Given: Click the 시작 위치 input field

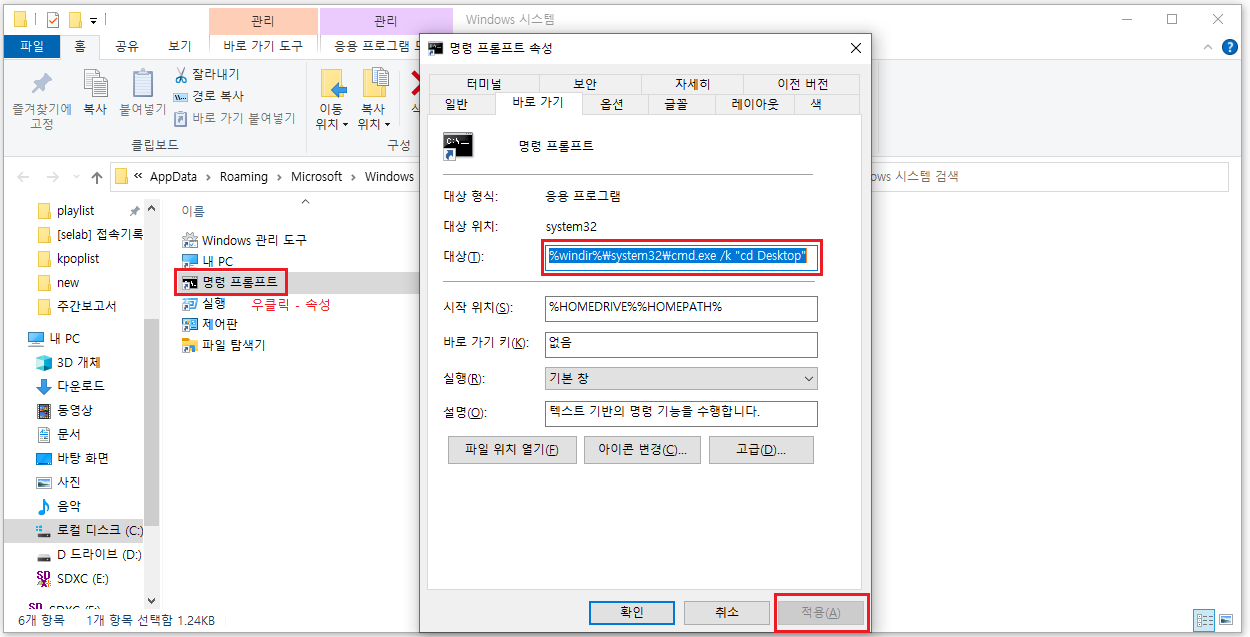Looking at the screenshot, I should (681, 309).
